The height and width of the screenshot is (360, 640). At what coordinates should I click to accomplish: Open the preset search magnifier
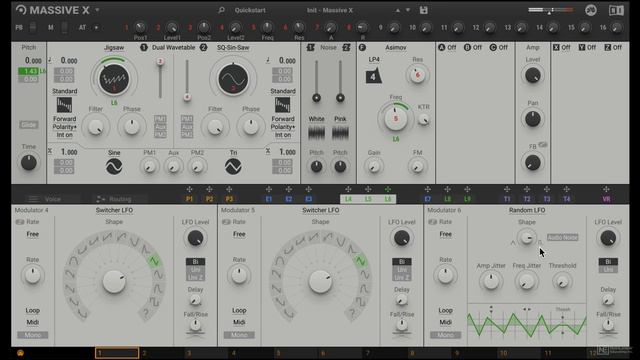tap(221, 10)
